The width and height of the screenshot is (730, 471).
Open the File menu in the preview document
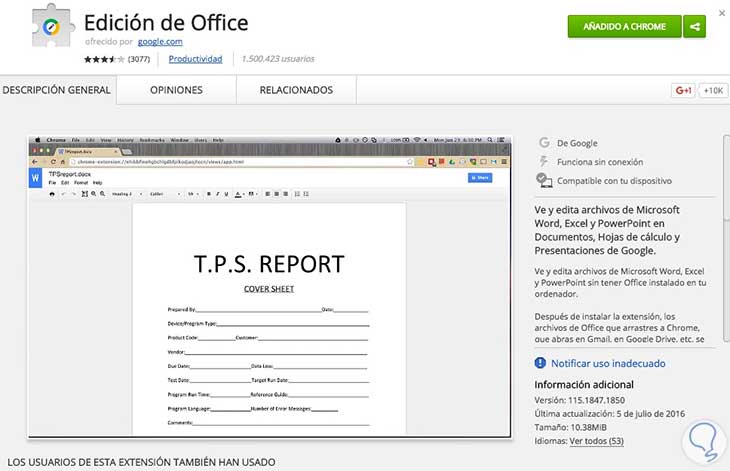pyautogui.click(x=52, y=183)
